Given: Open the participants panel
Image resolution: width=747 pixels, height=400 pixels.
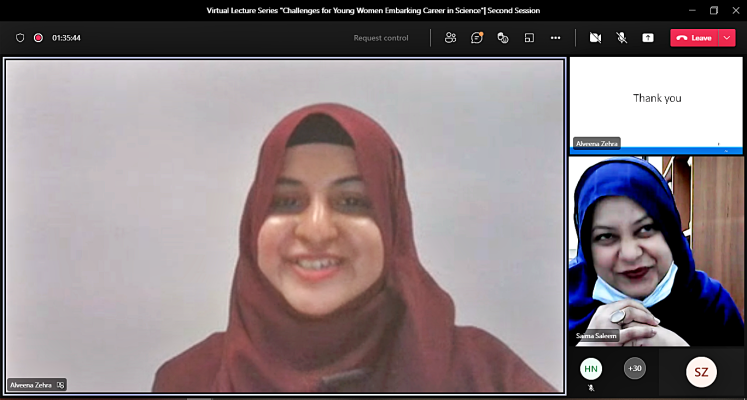Looking at the screenshot, I should pyautogui.click(x=450, y=38).
